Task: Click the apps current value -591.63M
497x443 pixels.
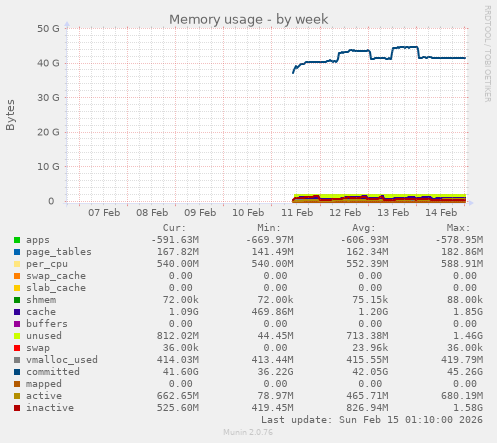Action: [x=175, y=240]
